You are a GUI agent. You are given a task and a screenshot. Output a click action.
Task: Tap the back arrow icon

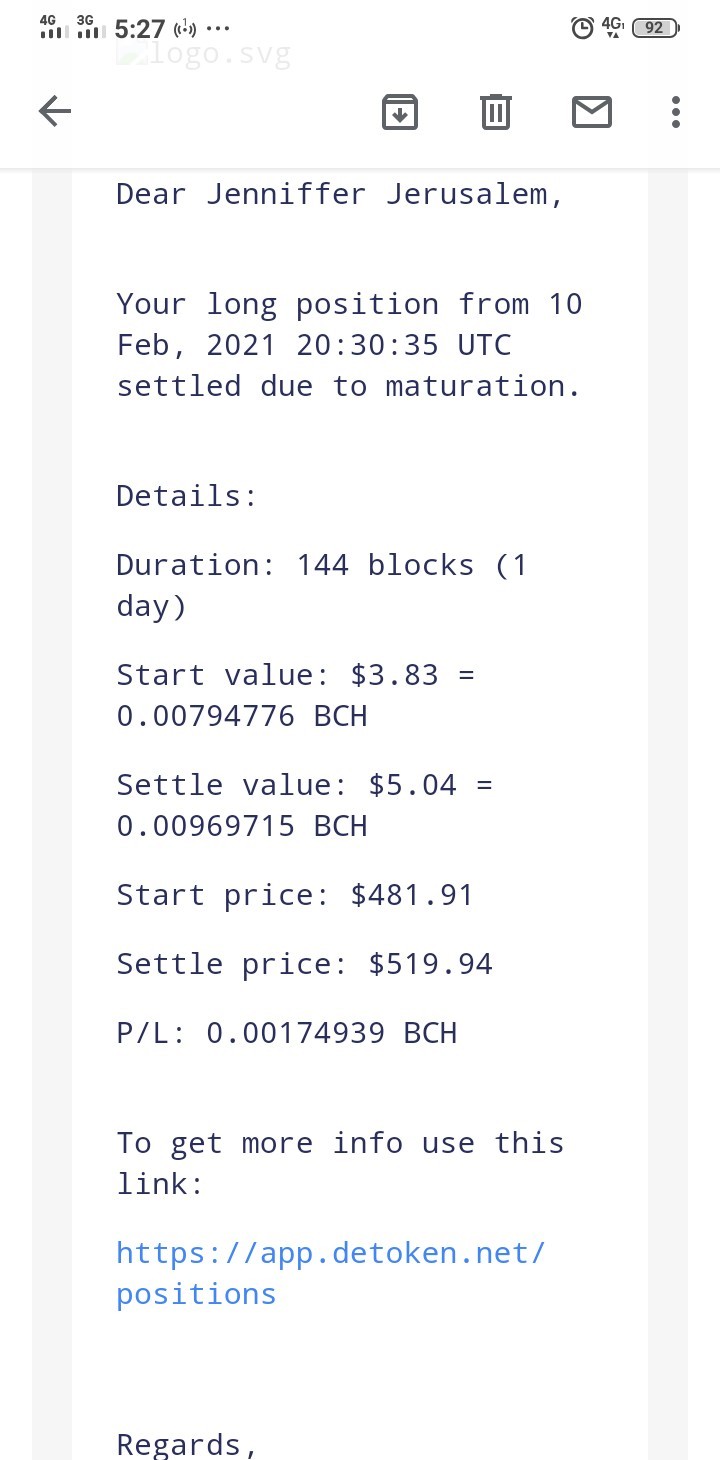[55, 111]
